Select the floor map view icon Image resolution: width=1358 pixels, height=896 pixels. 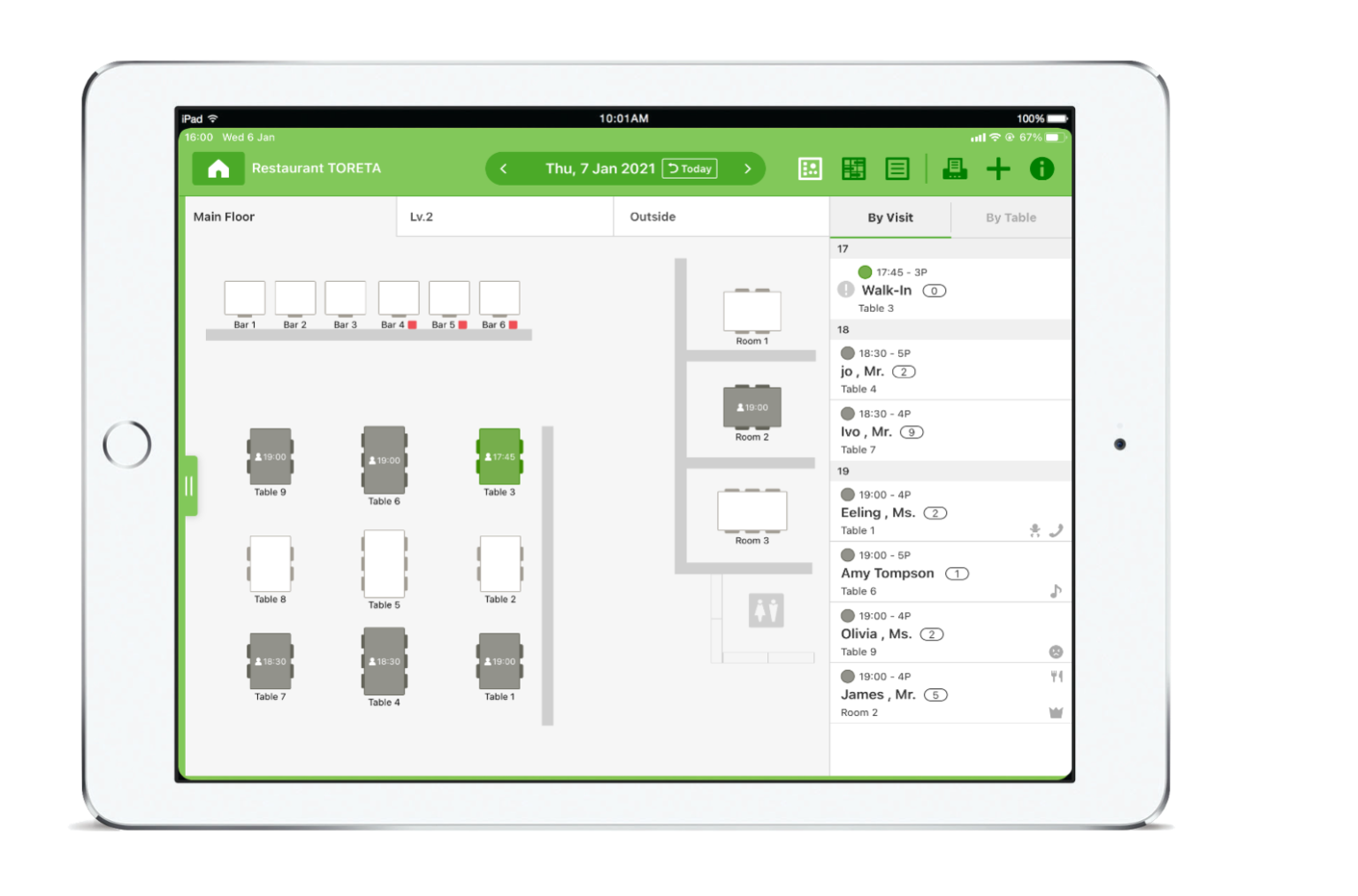coord(808,168)
